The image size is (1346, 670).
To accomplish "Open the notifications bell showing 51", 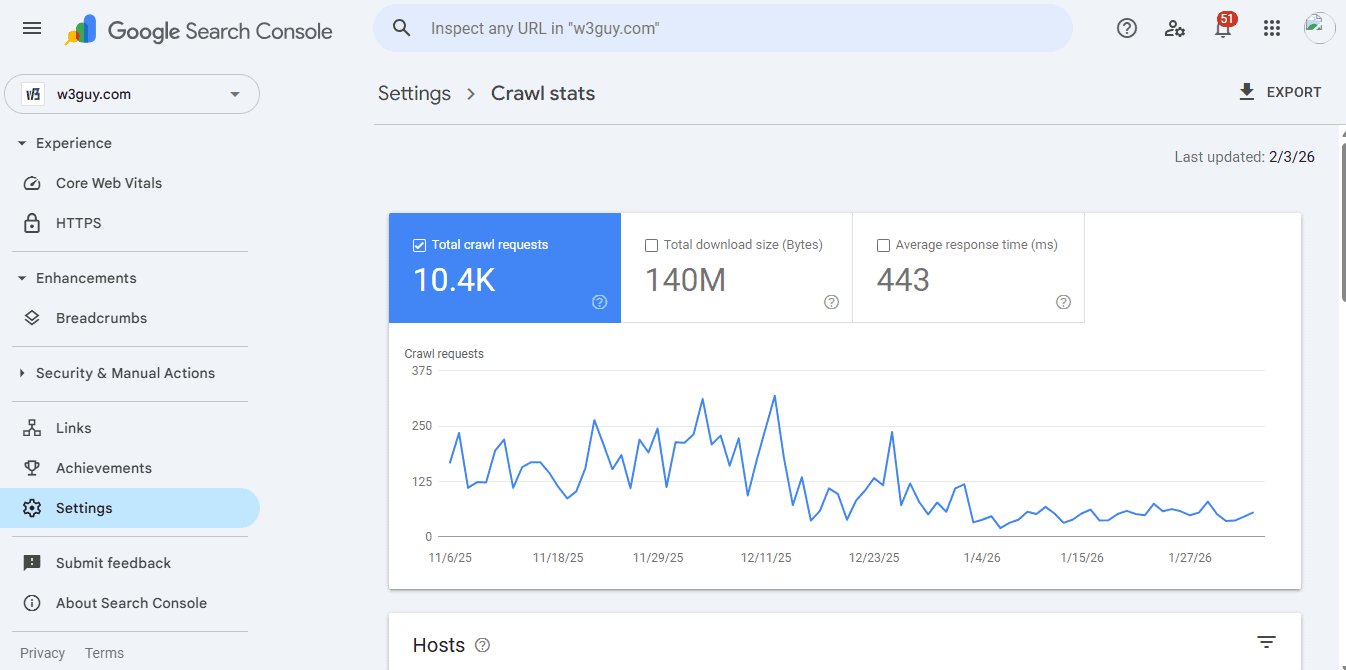I will tap(1222, 28).
